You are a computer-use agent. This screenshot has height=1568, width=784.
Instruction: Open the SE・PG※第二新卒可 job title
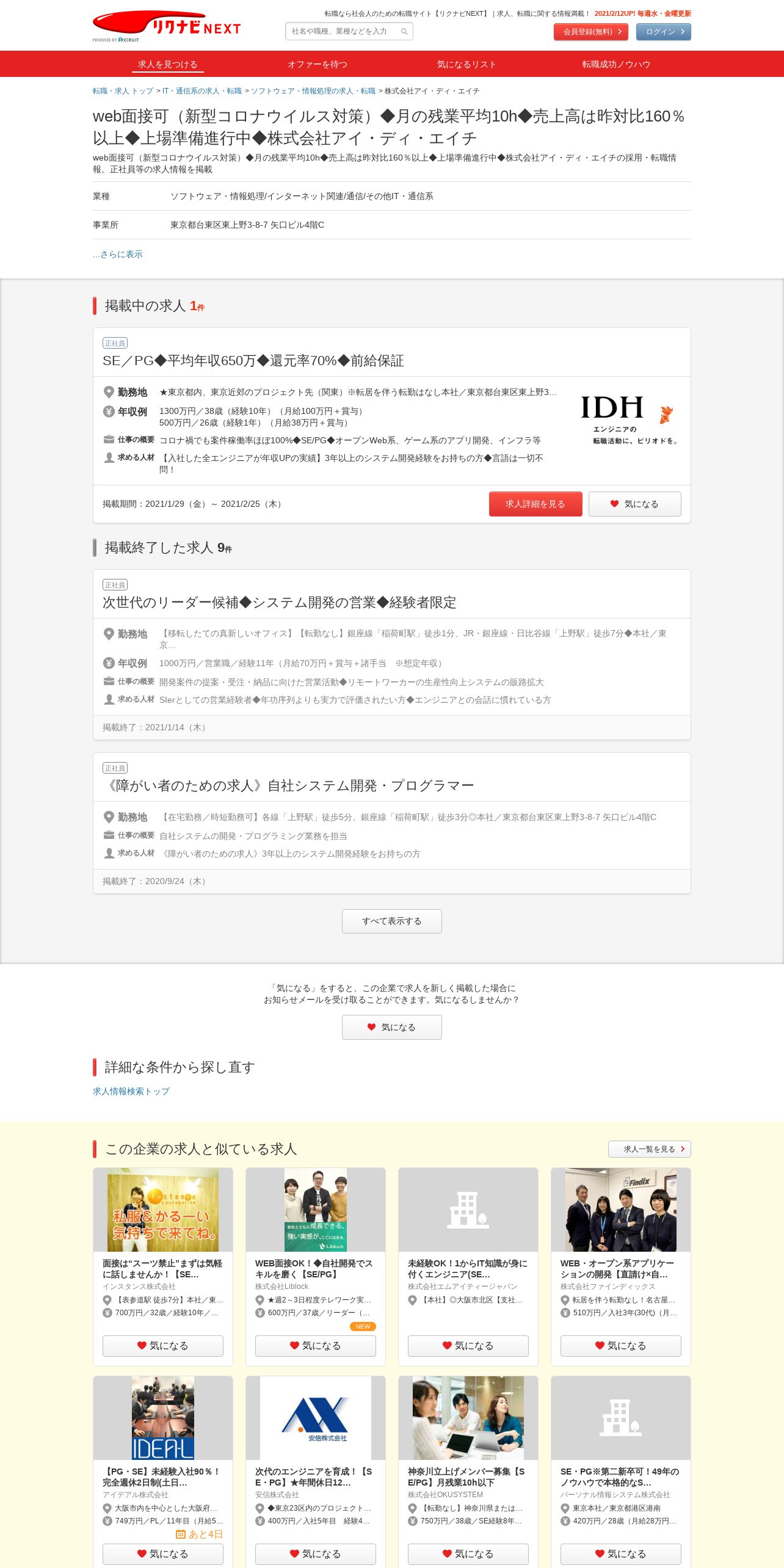[620, 1477]
